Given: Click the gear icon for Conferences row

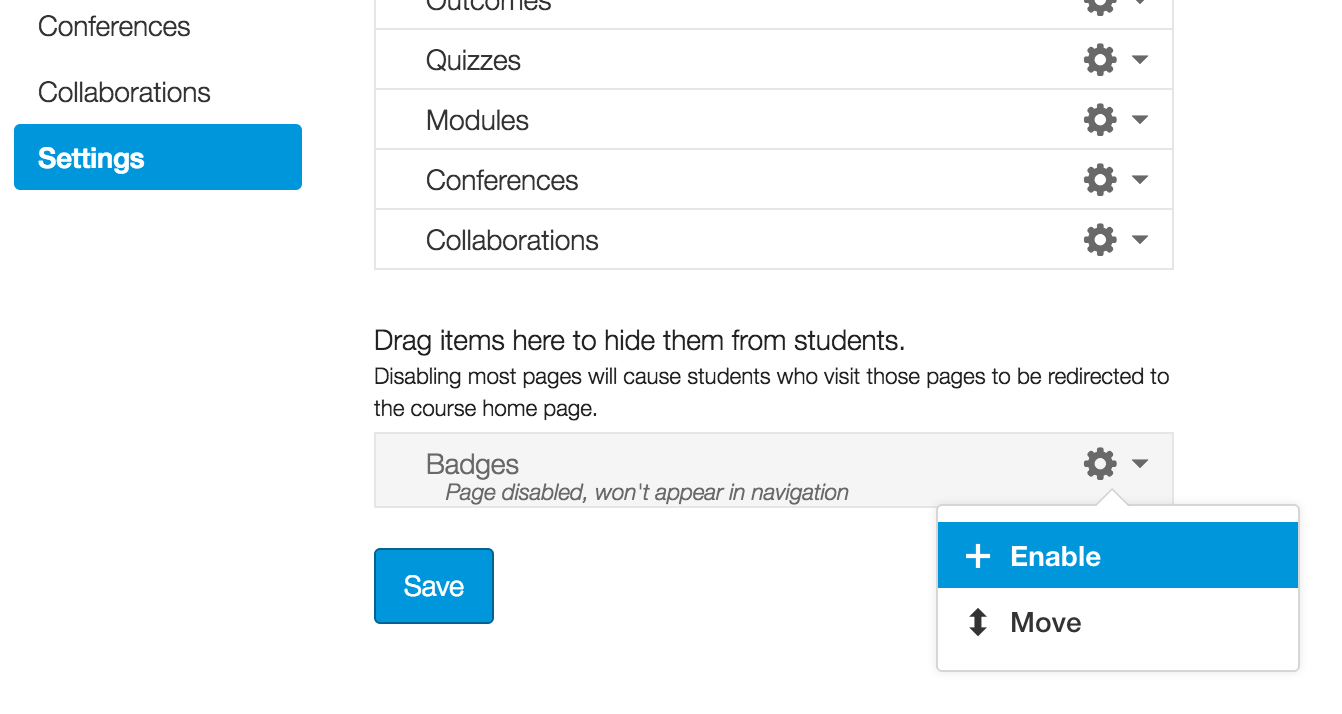Looking at the screenshot, I should [1099, 180].
